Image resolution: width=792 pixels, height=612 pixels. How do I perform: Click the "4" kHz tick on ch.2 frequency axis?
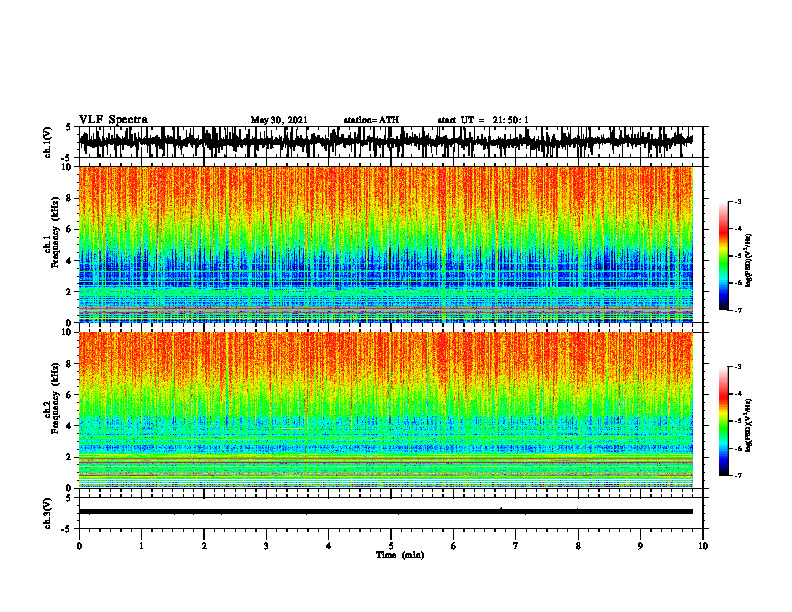click(x=70, y=426)
